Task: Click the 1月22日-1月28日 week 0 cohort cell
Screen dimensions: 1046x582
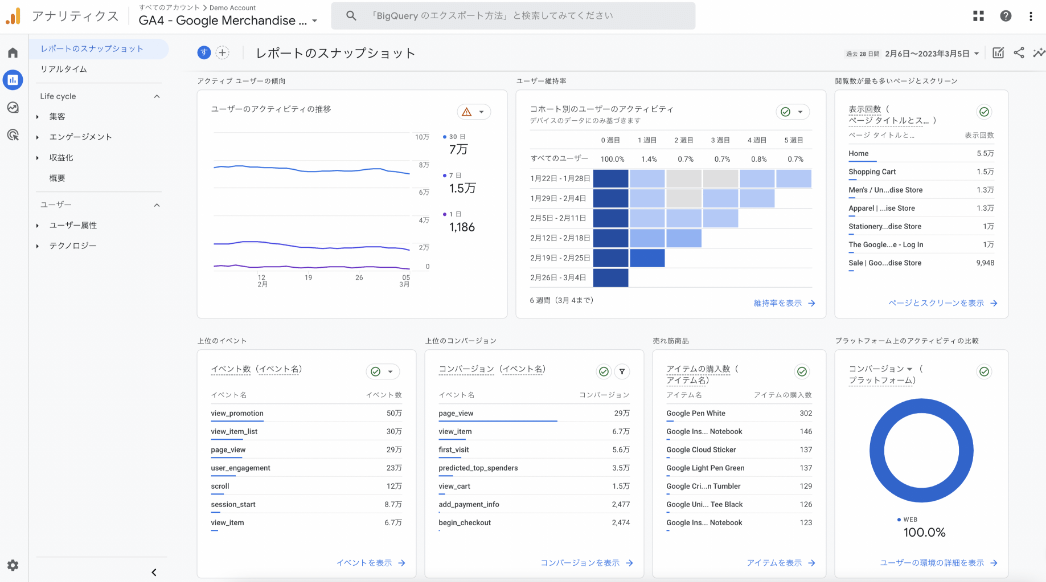Action: (x=610, y=179)
